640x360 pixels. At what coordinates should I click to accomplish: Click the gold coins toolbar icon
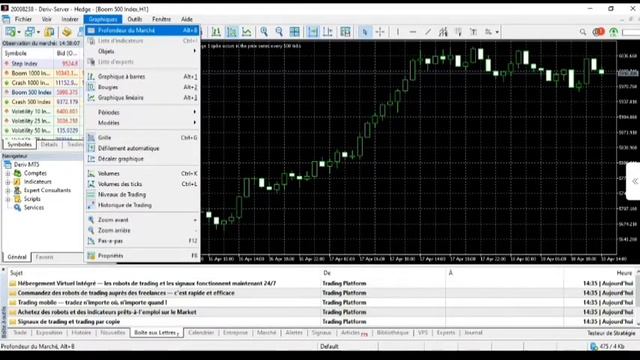pos(67,32)
